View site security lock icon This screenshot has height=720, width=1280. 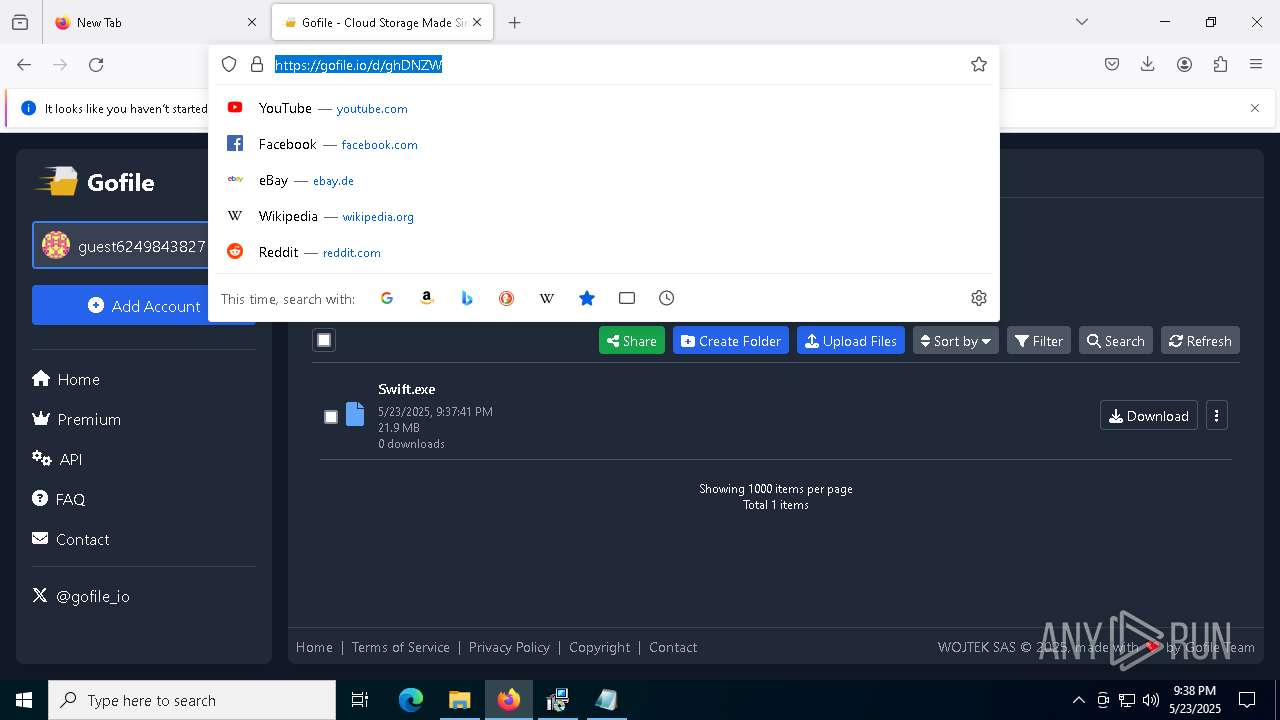pyautogui.click(x=257, y=64)
